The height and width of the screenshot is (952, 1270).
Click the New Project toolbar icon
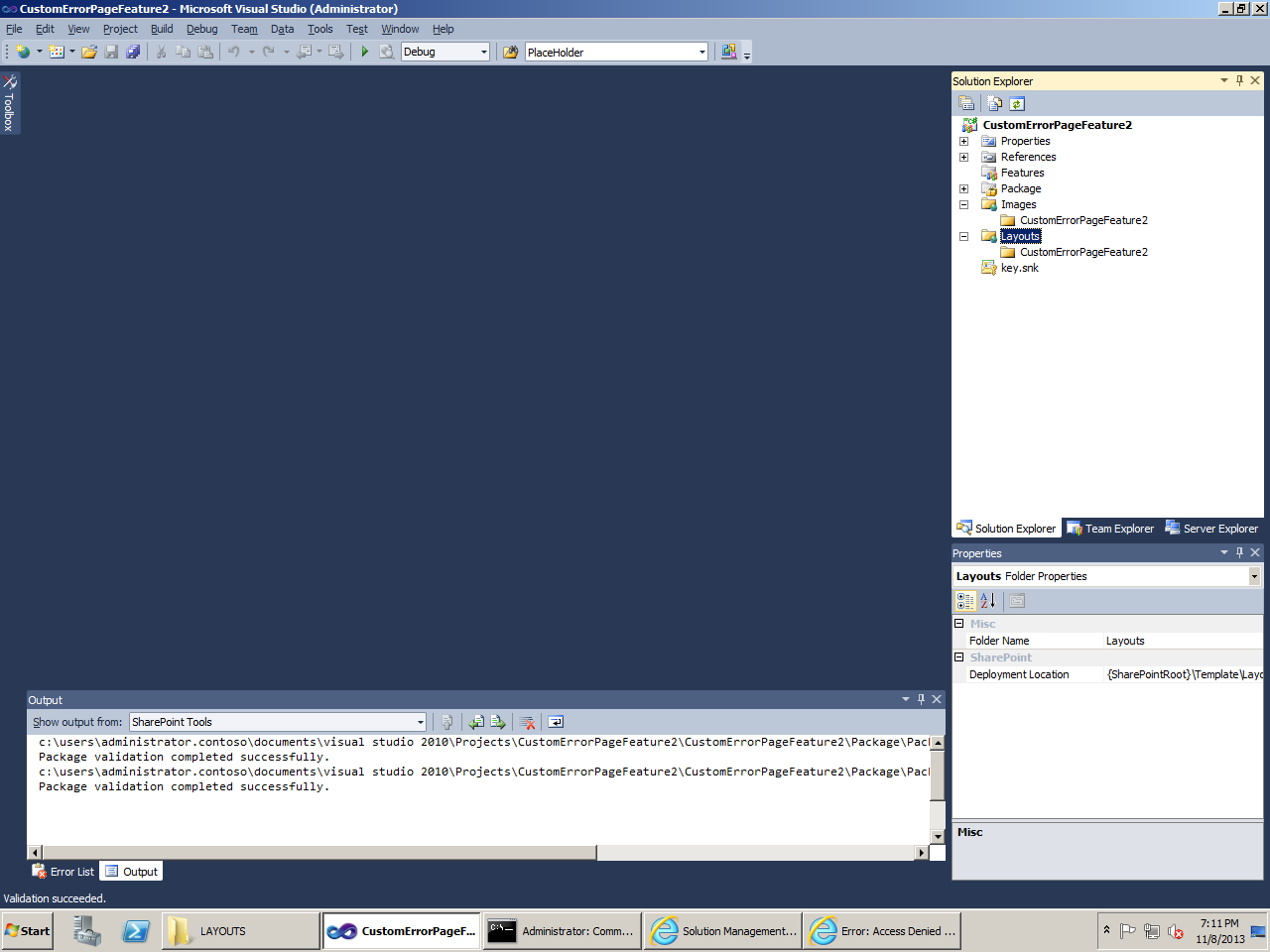click(23, 52)
